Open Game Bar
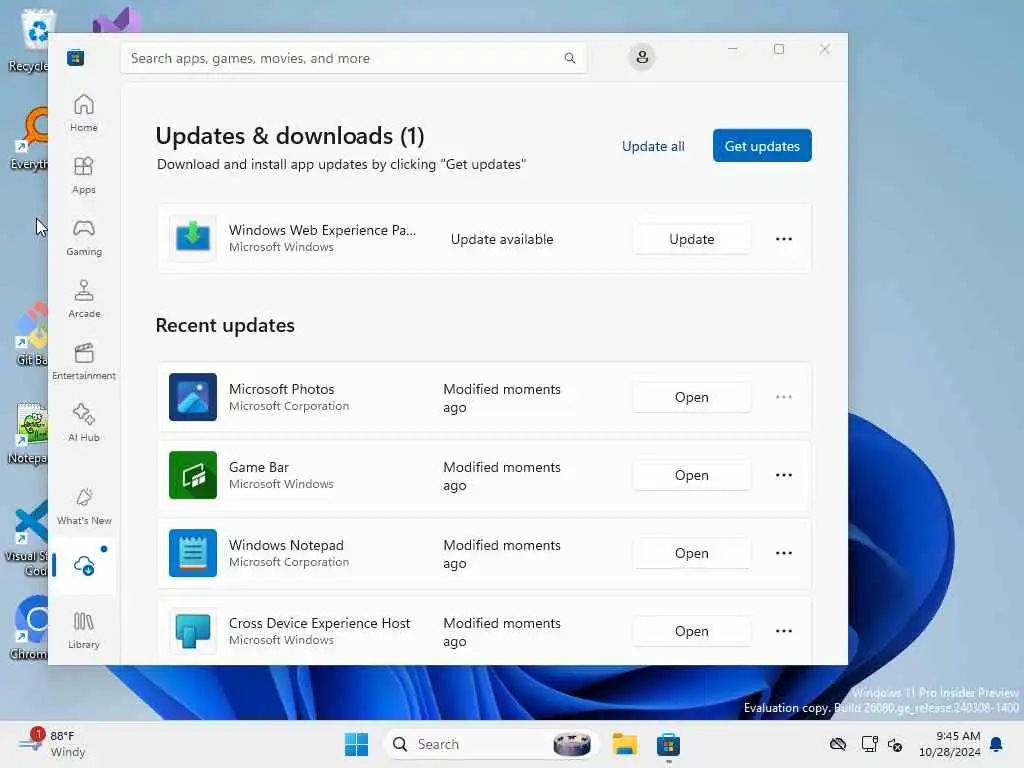 692,475
